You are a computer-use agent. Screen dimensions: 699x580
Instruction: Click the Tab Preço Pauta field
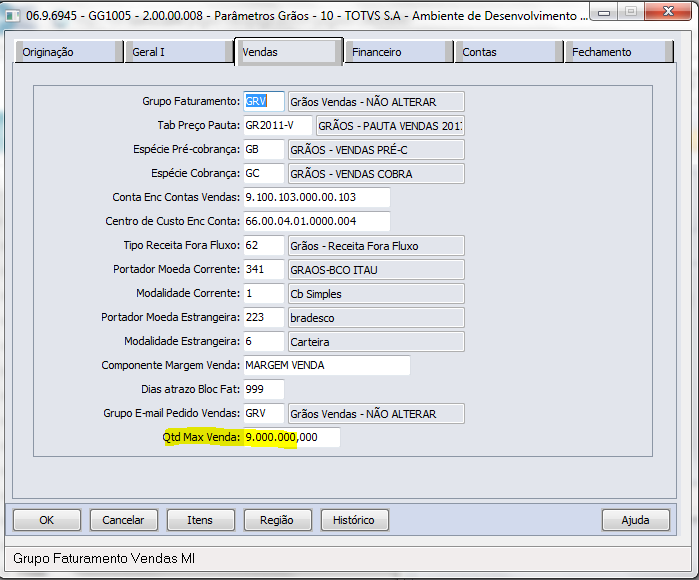click(x=277, y=125)
